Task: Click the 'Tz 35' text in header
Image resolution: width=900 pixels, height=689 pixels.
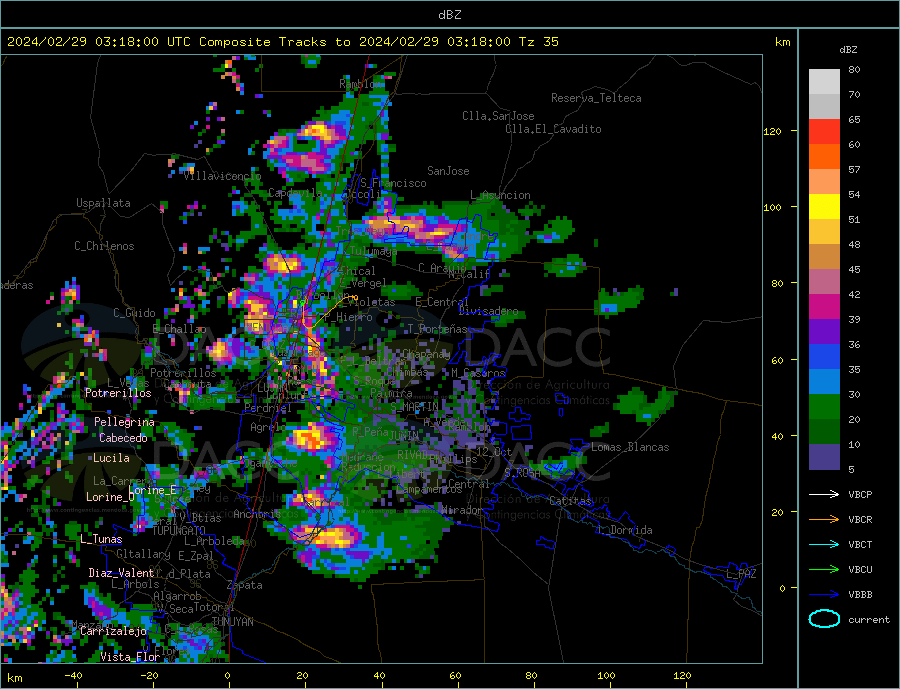Action: (x=538, y=42)
